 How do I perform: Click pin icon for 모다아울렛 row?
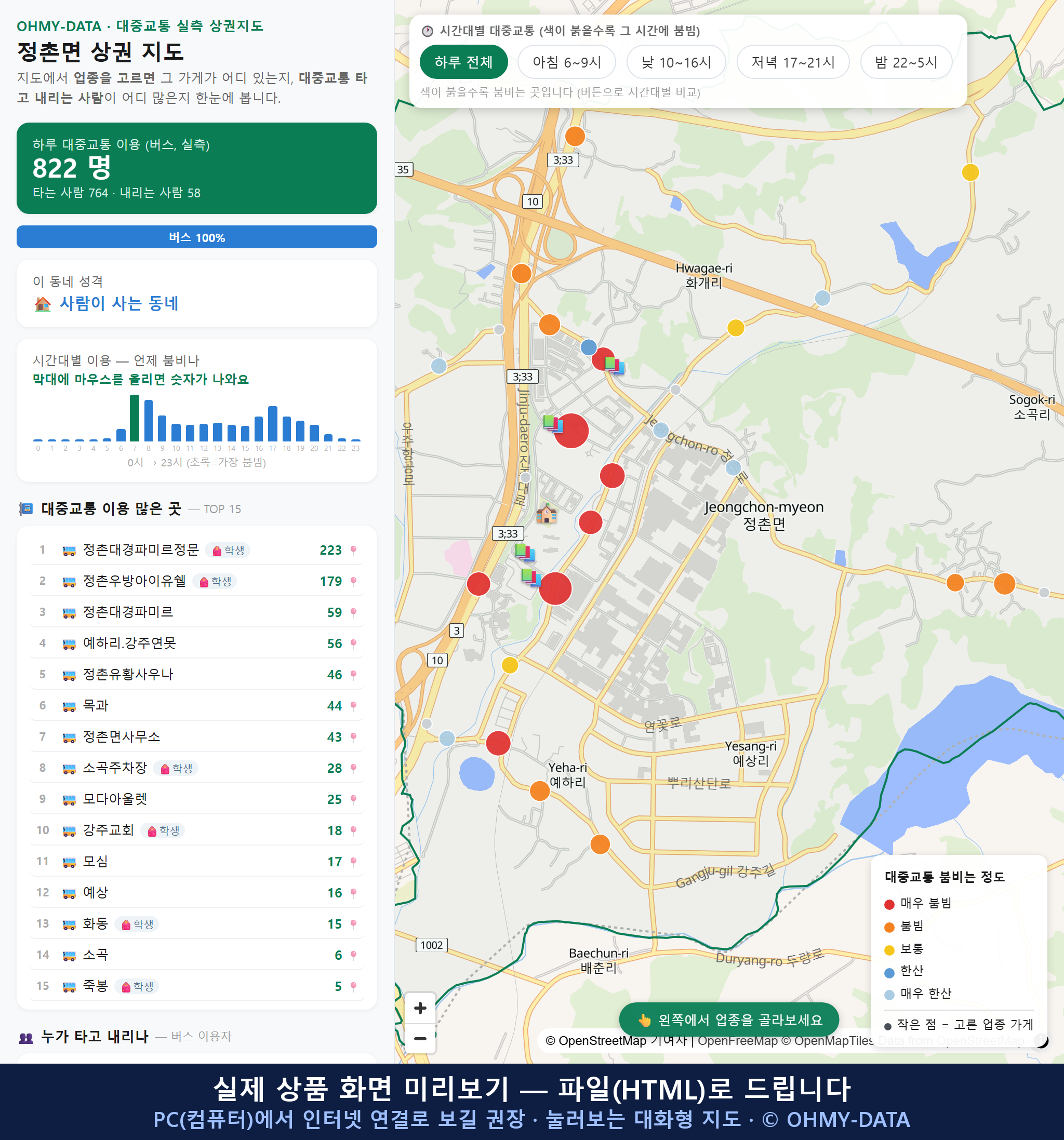(353, 799)
